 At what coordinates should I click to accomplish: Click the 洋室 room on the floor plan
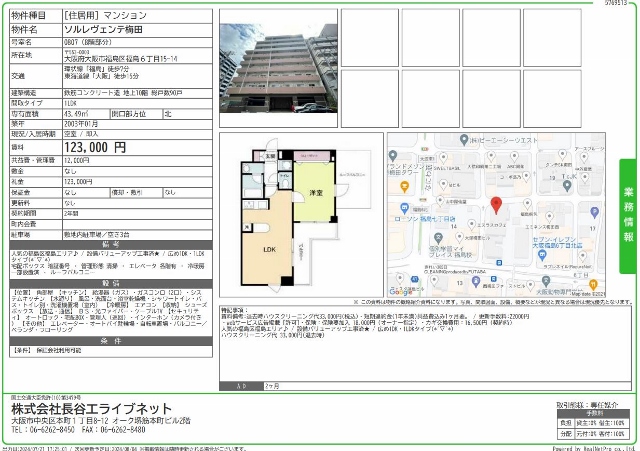(x=316, y=193)
